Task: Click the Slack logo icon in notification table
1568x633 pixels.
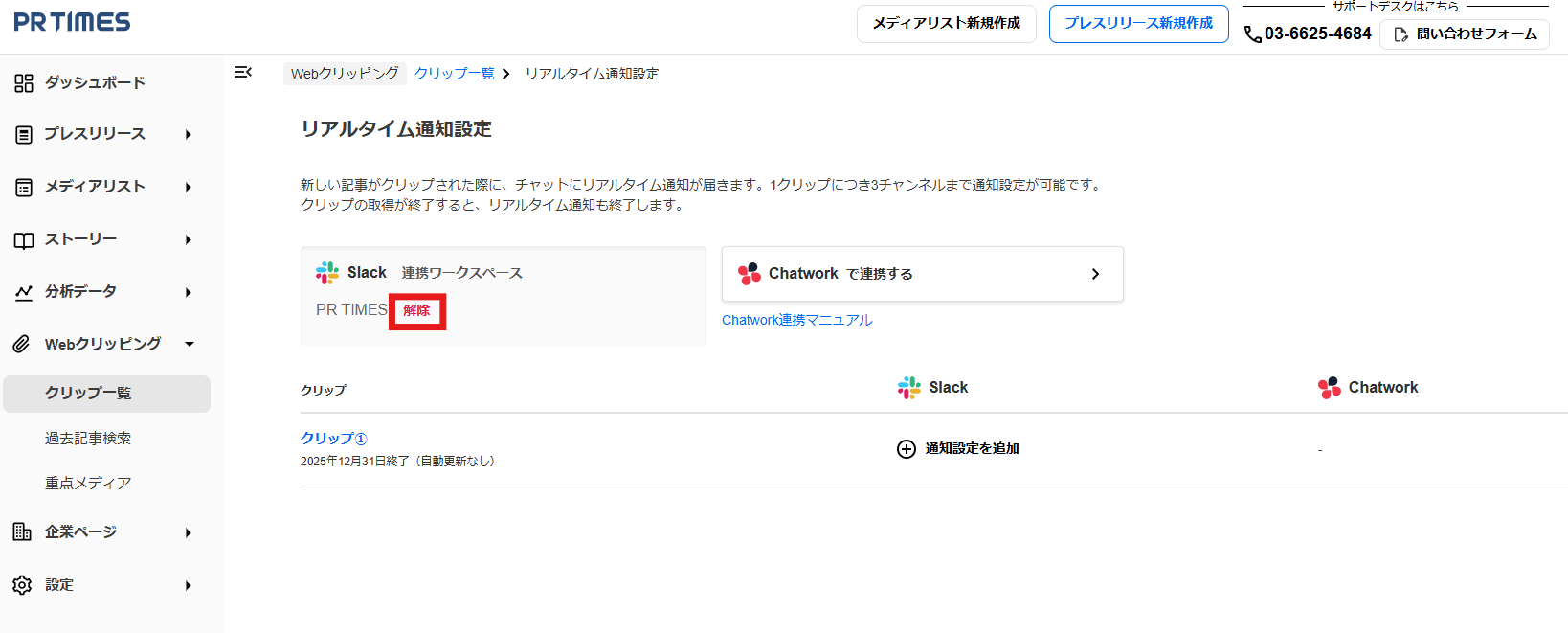Action: pos(906,387)
